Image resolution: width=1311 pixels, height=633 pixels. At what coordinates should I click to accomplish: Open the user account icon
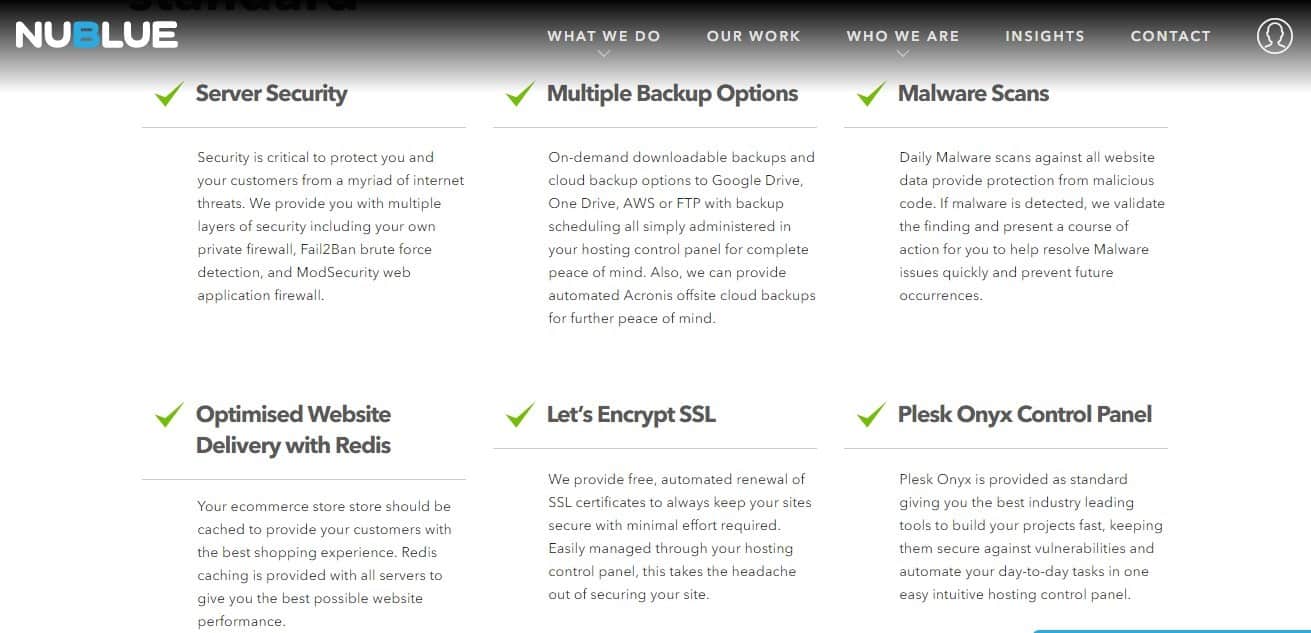[x=1274, y=36]
